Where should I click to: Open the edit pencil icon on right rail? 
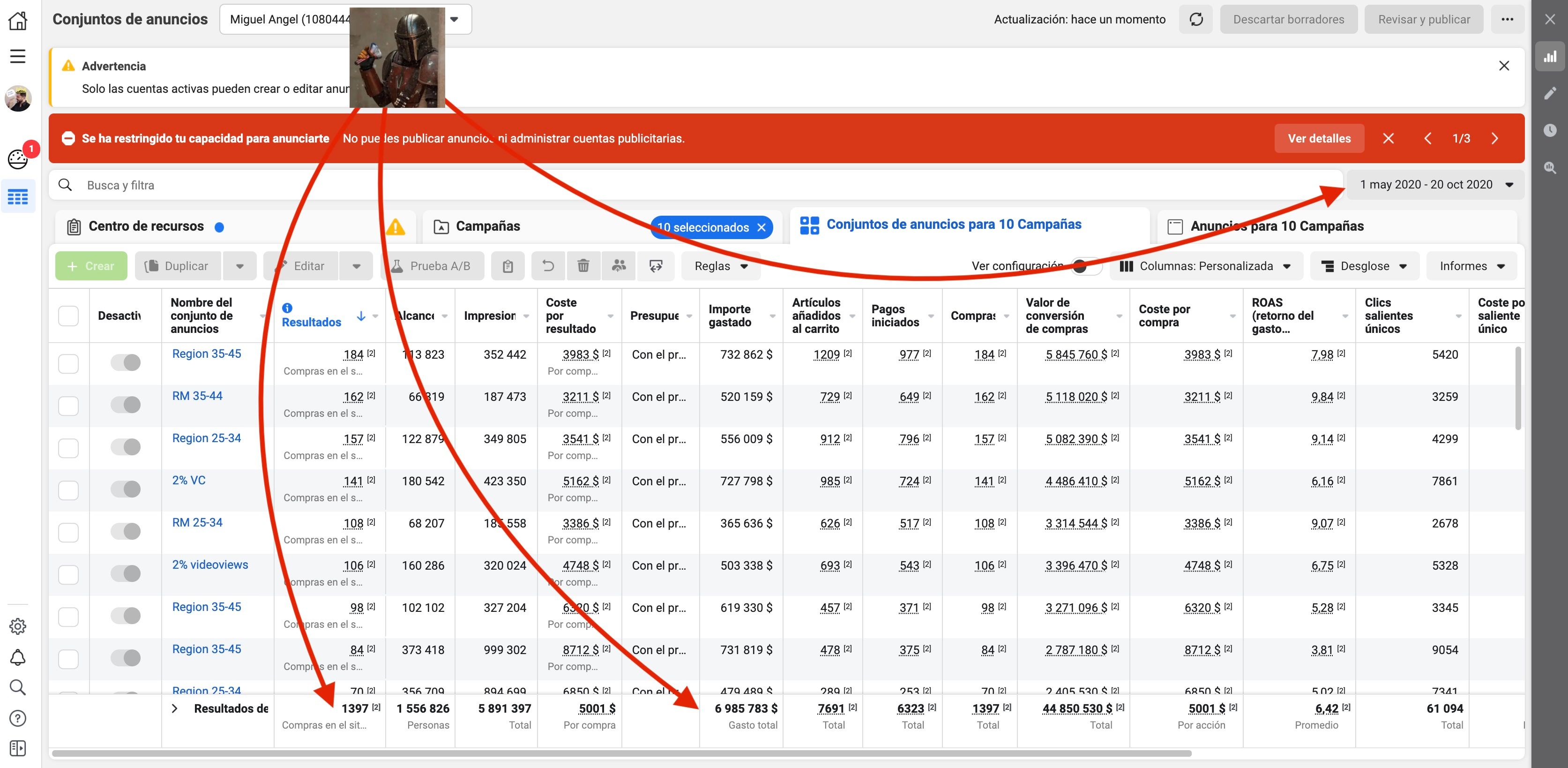(x=1550, y=93)
